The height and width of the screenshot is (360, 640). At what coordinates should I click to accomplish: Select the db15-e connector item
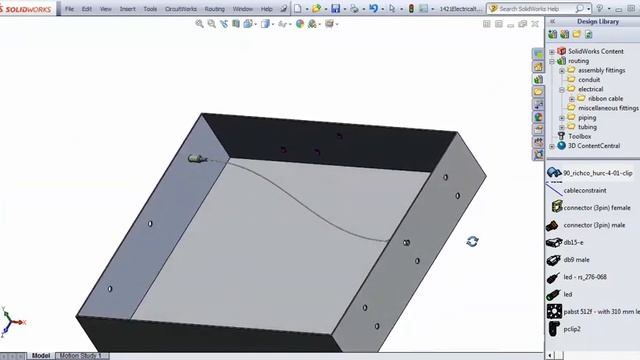pos(573,242)
